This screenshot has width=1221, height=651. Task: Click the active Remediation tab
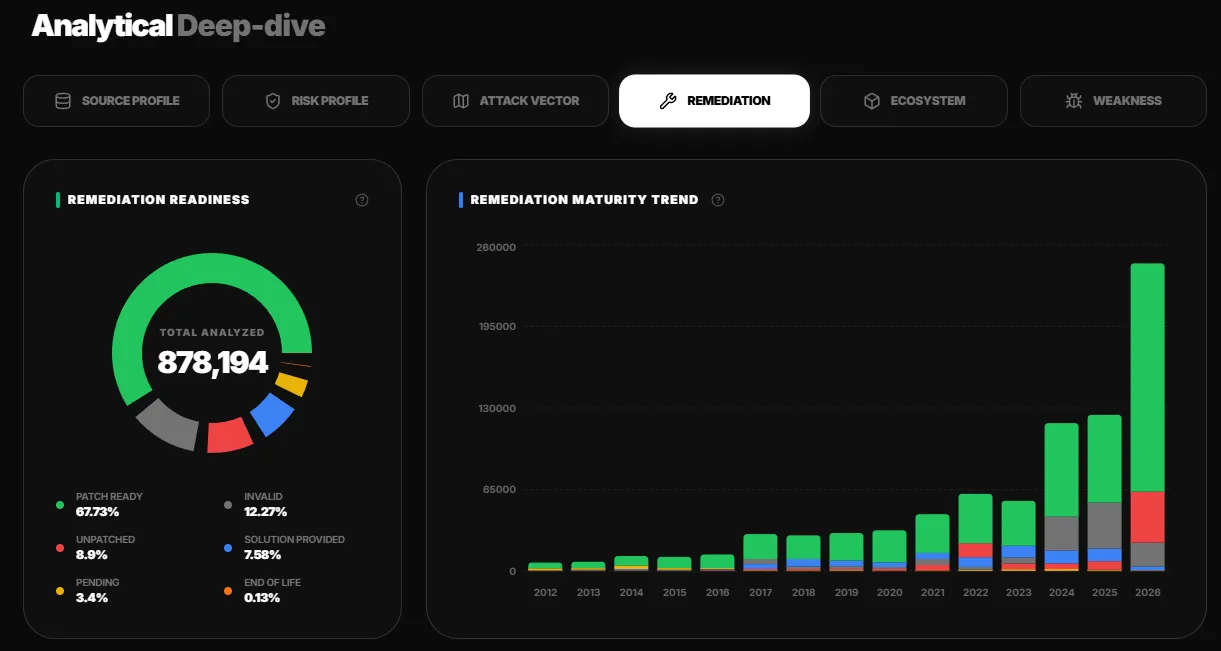point(714,101)
